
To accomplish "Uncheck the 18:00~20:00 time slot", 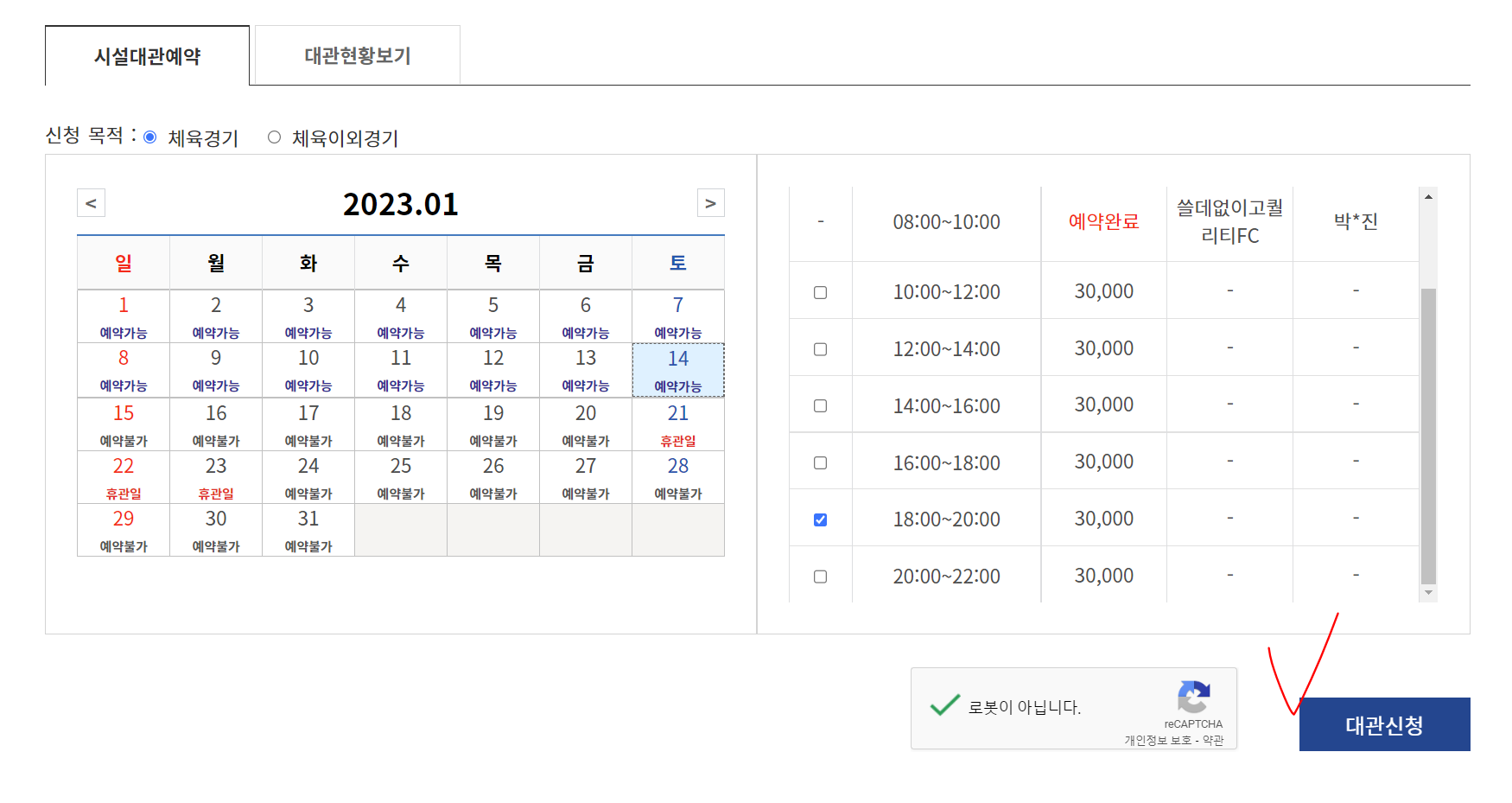I will (x=820, y=519).
